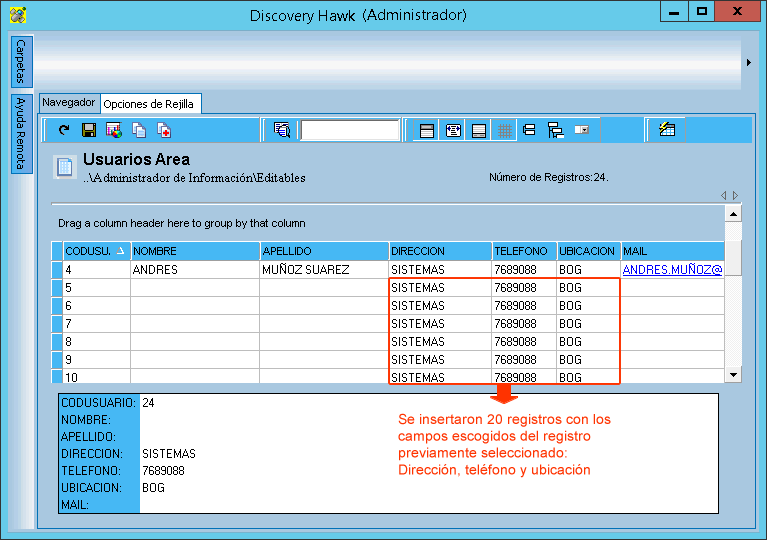Open the Carpetas side tab
Image resolution: width=767 pixels, height=540 pixels.
click(22, 62)
